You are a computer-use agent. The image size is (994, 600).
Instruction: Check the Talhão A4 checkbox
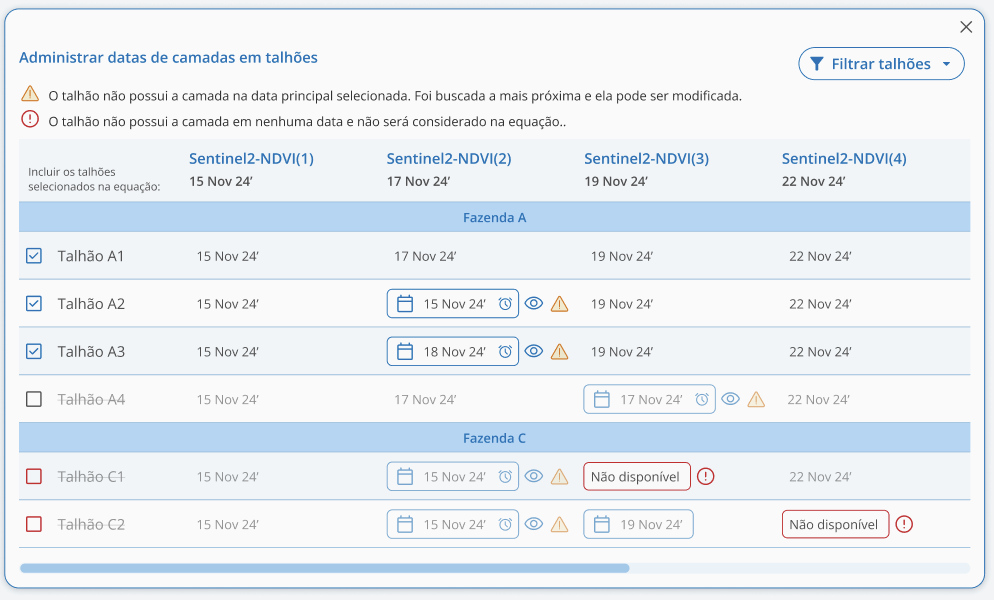point(34,399)
